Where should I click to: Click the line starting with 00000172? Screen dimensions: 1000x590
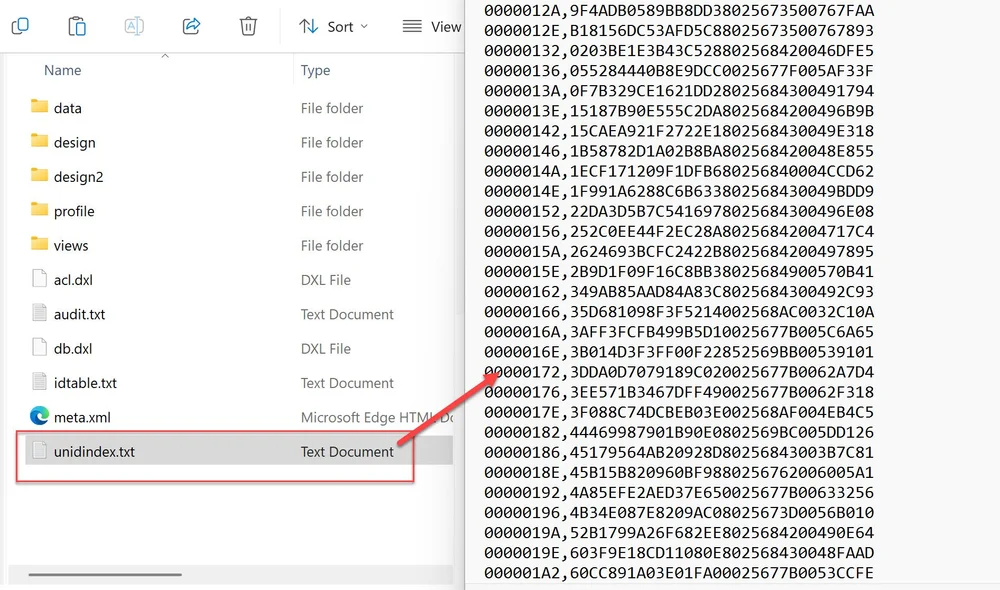[679, 372]
